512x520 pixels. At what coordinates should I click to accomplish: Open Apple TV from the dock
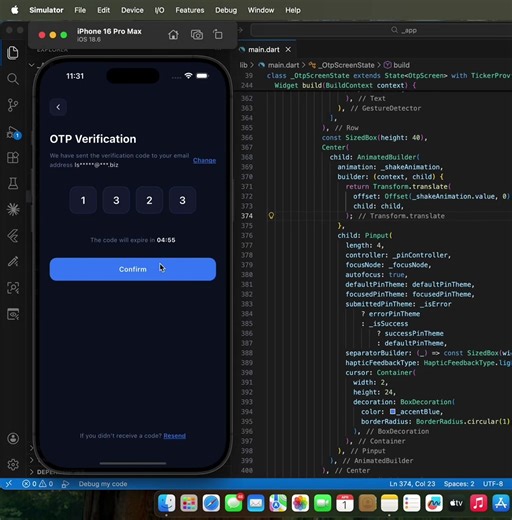(456, 503)
